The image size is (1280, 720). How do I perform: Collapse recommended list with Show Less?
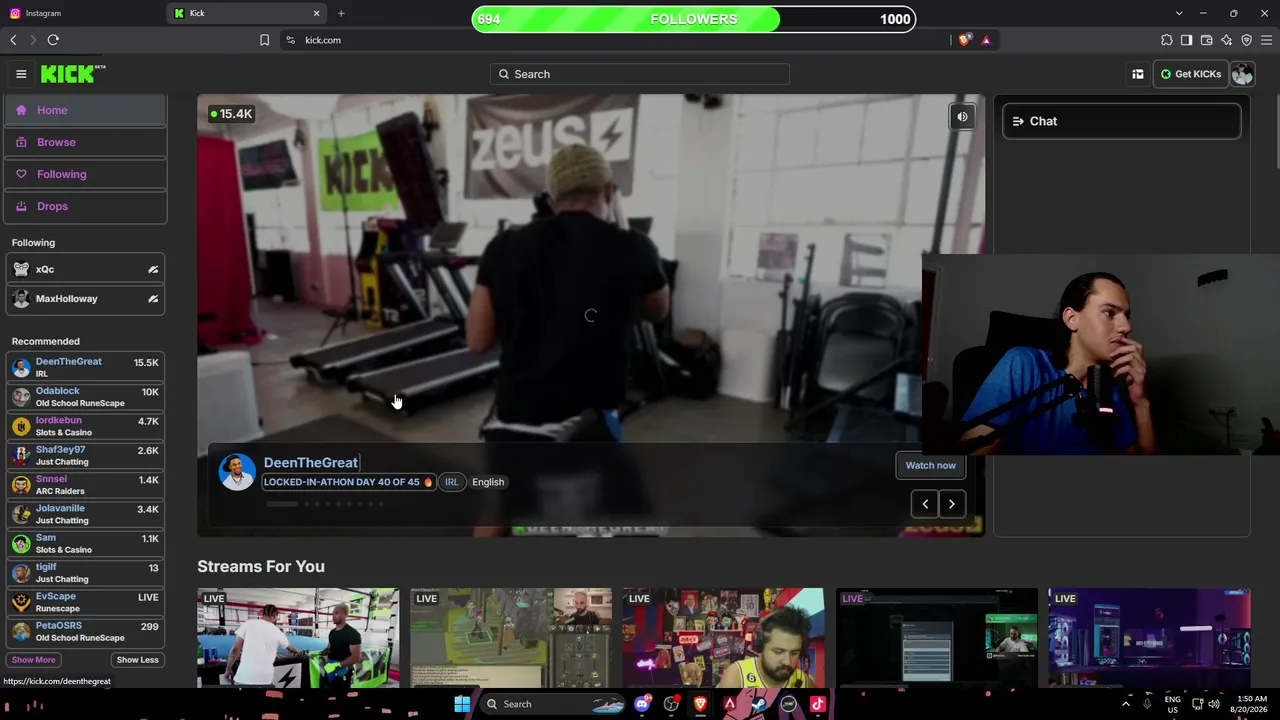point(138,660)
